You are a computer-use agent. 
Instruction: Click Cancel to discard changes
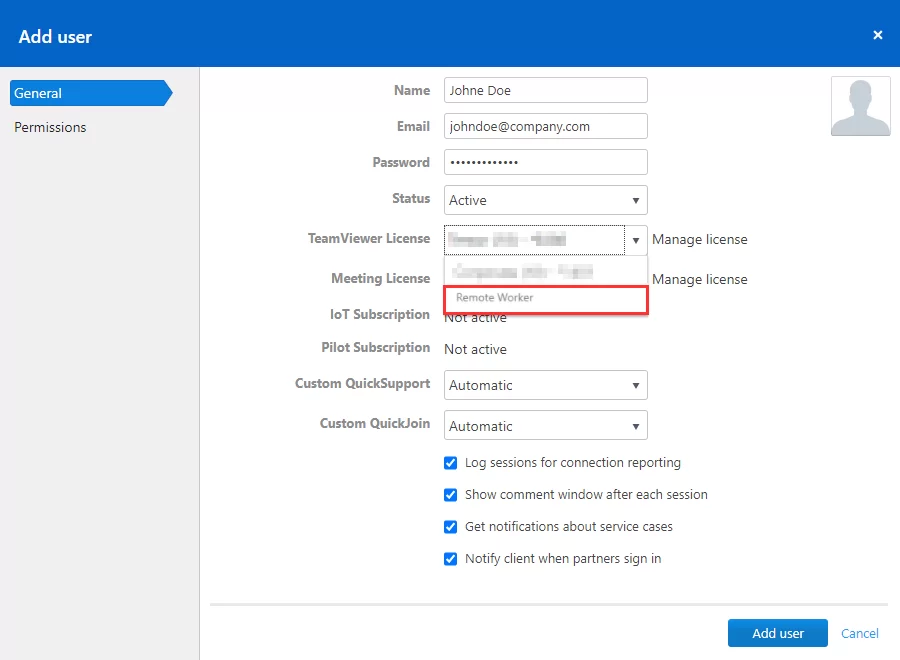tap(858, 633)
